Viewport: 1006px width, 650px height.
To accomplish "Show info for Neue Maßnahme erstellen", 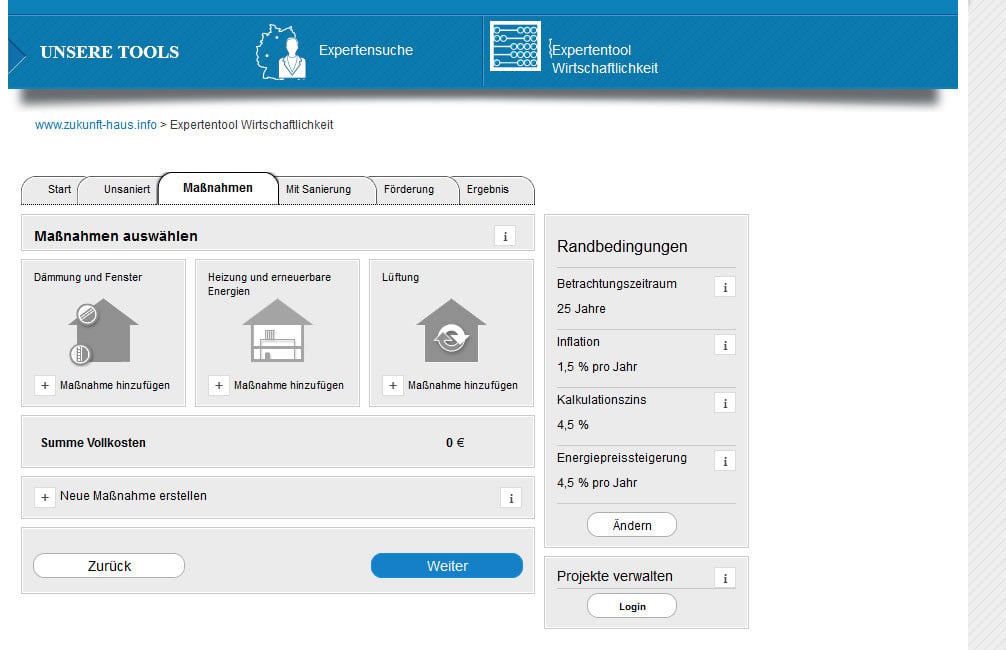I will tap(511, 498).
